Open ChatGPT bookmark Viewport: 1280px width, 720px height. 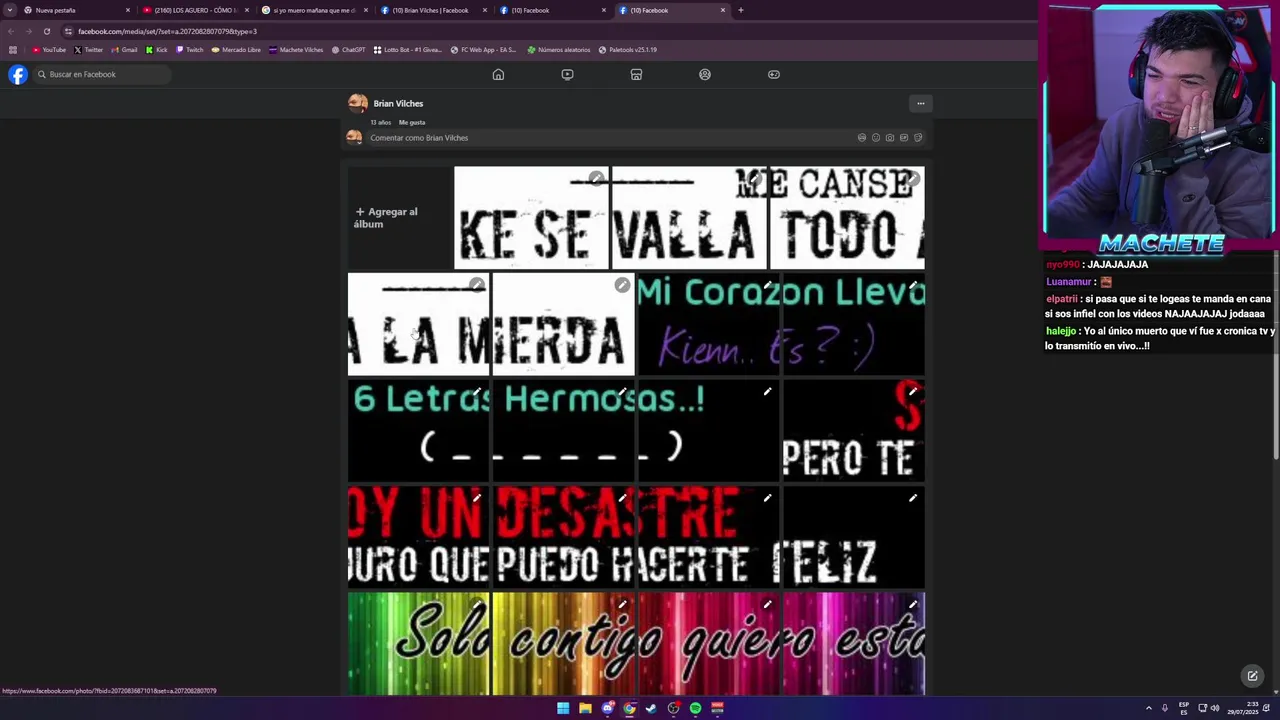pos(348,49)
